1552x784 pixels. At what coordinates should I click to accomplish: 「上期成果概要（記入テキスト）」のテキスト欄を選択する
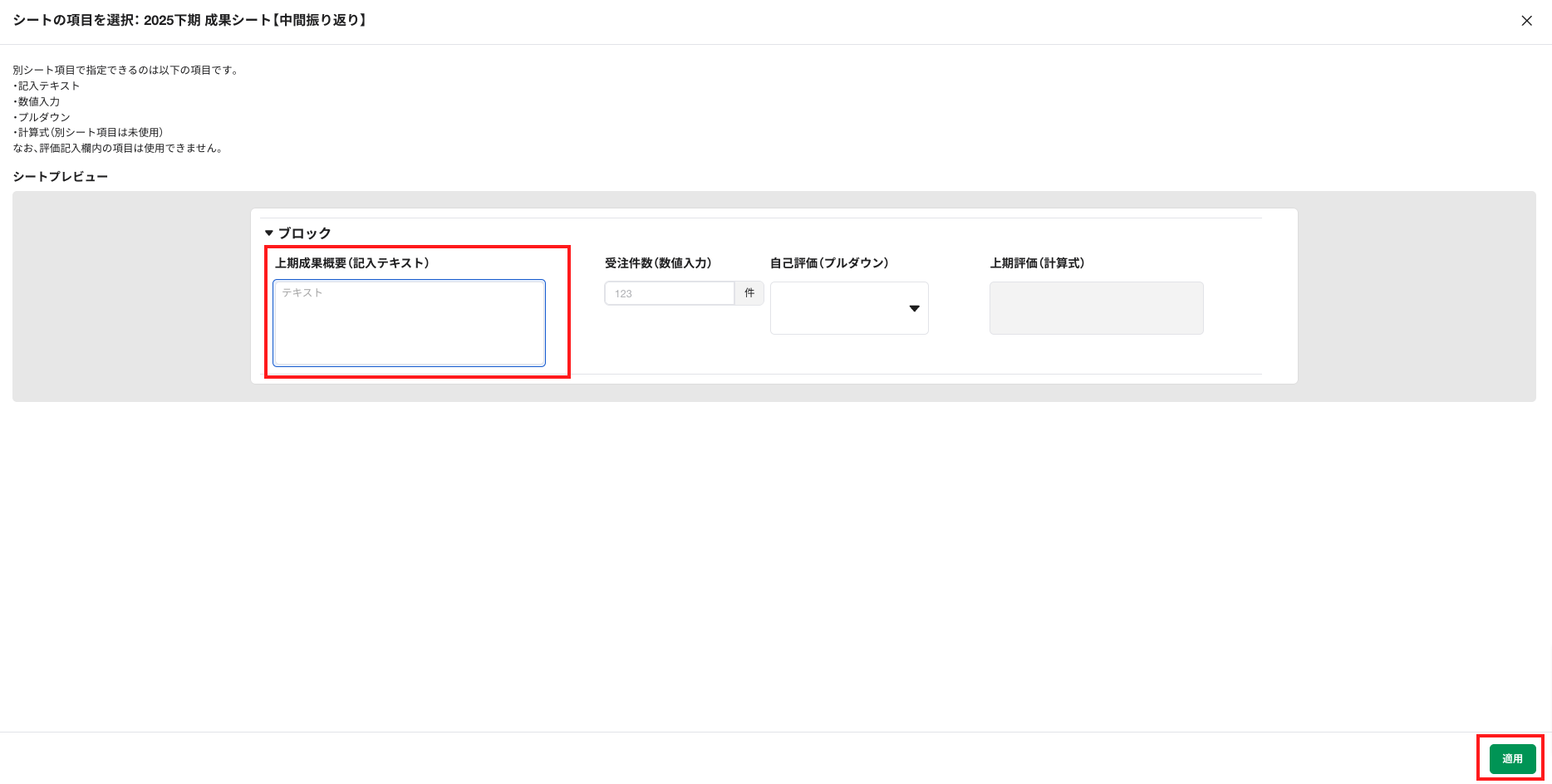pyautogui.click(x=408, y=323)
